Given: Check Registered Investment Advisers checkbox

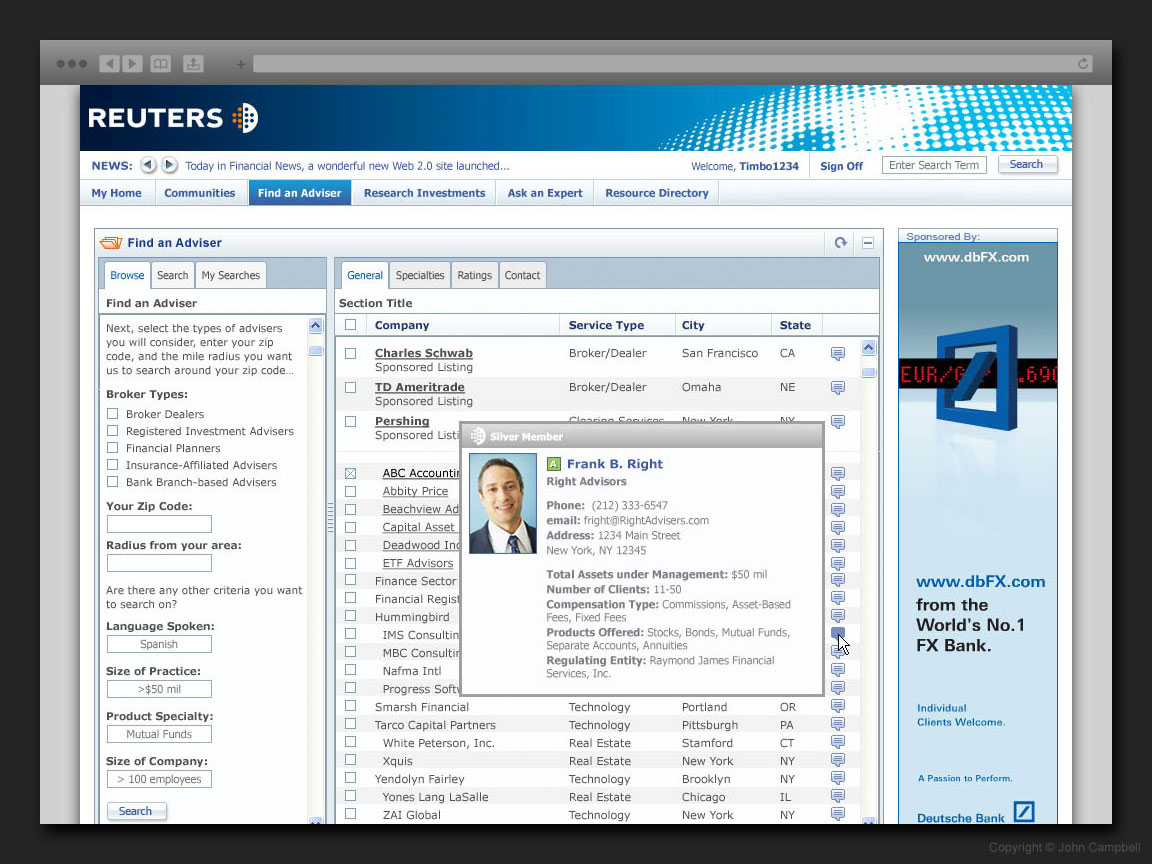Looking at the screenshot, I should (112, 431).
